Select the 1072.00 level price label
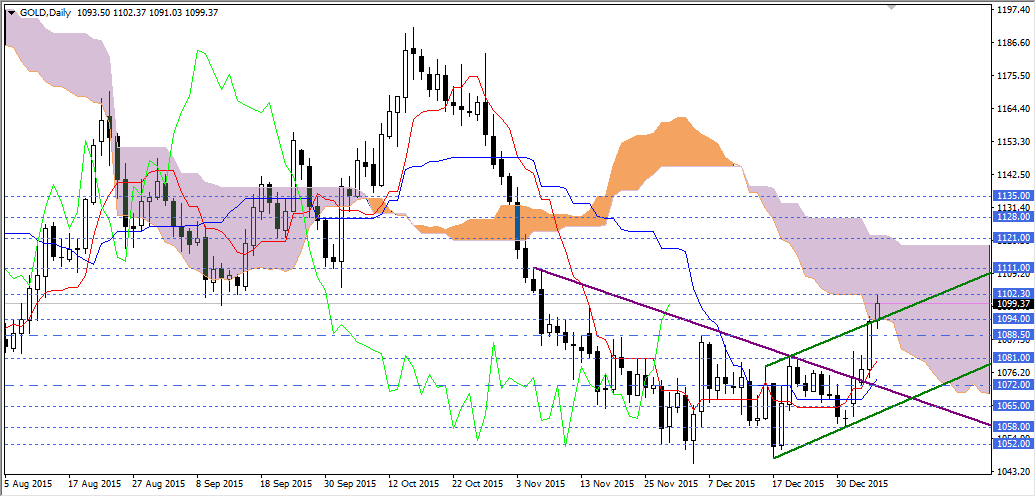The width and height of the screenshot is (1036, 497). (1012, 385)
